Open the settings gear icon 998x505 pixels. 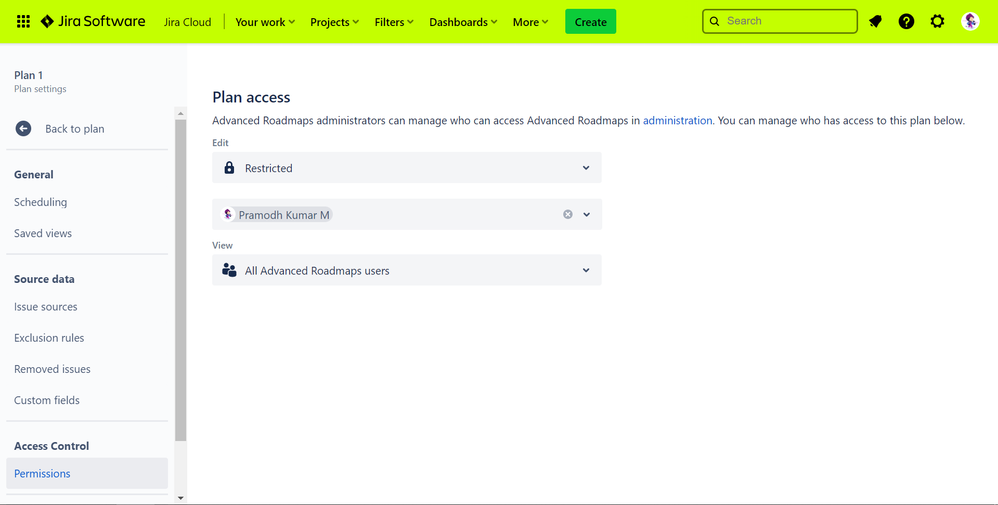pos(938,22)
